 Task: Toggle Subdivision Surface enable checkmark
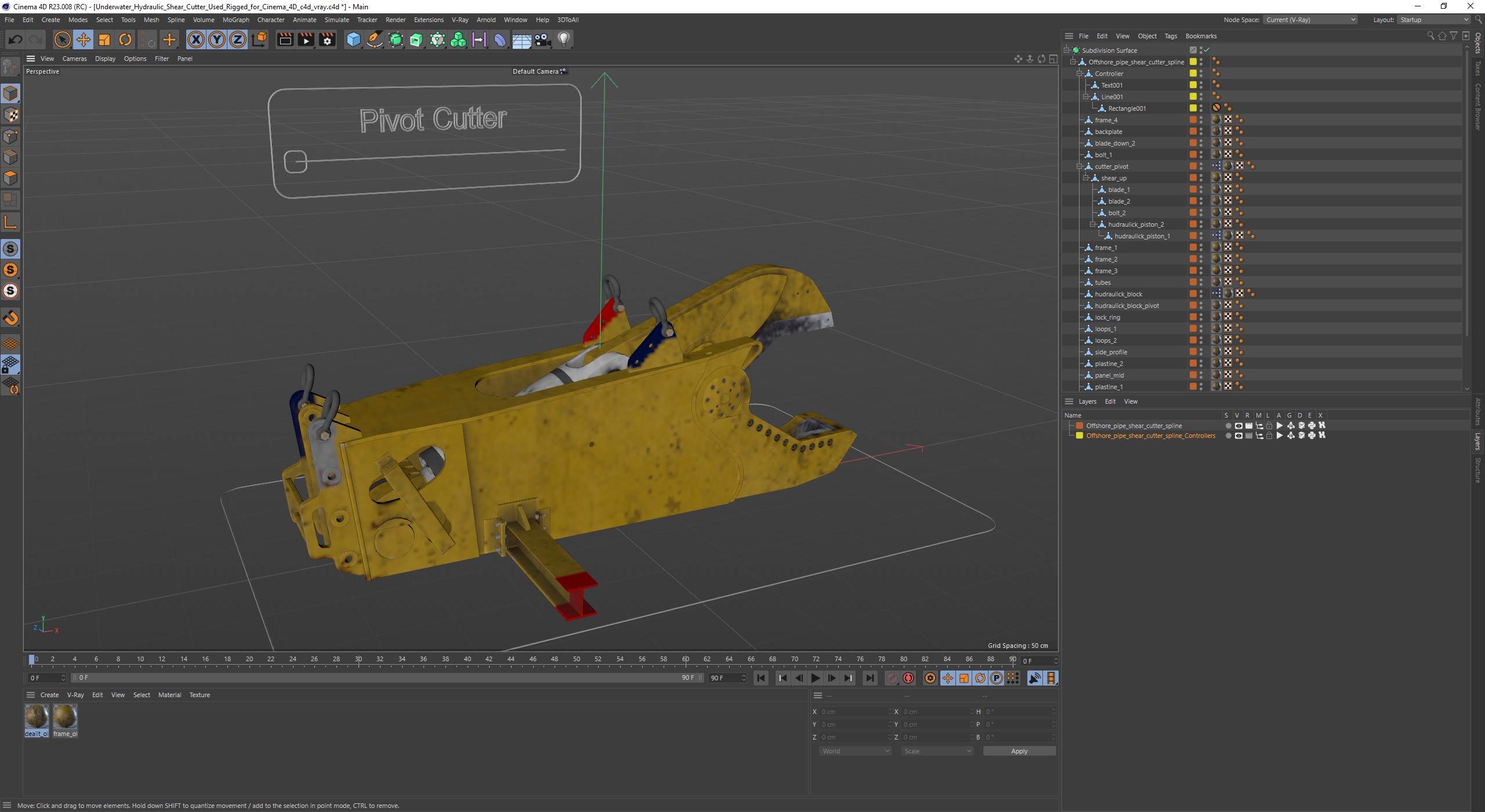coord(1207,50)
